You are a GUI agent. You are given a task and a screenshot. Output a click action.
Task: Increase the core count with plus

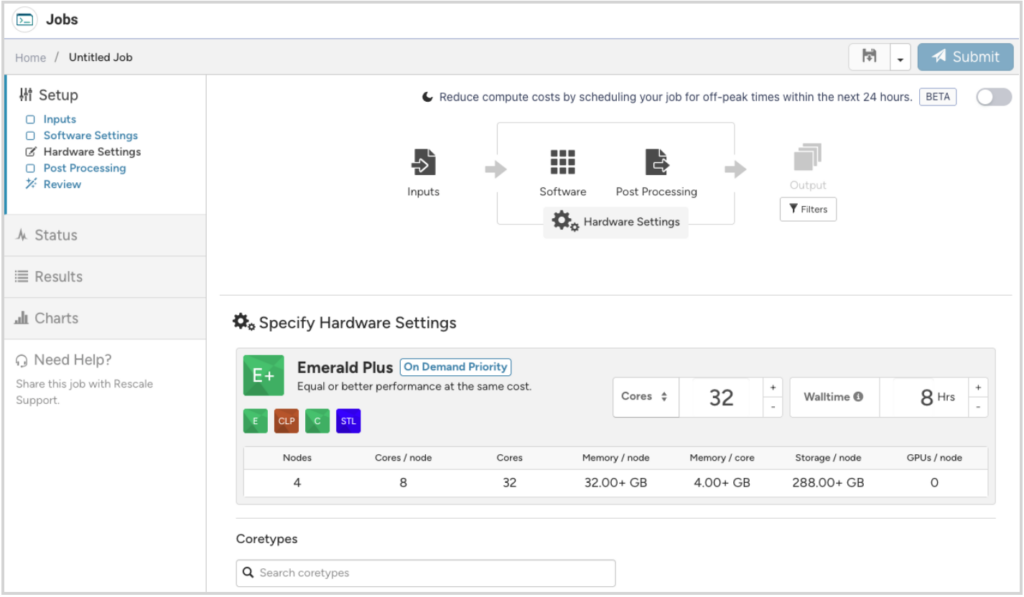(772, 387)
